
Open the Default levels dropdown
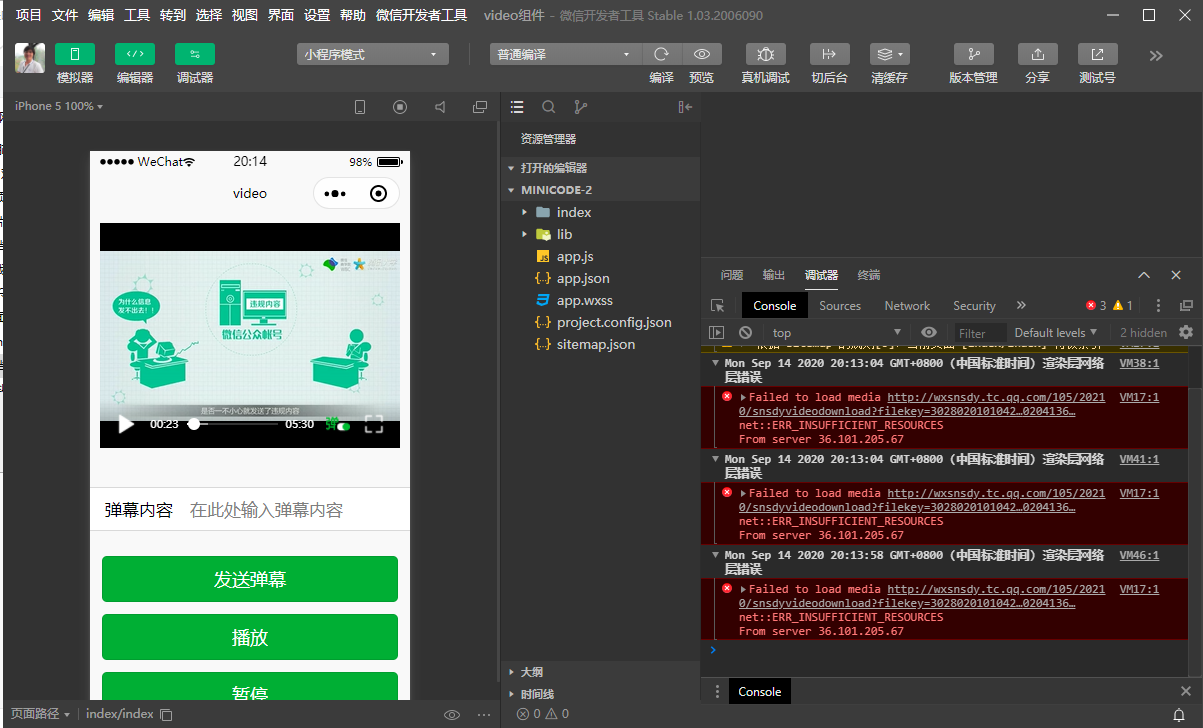(1055, 333)
